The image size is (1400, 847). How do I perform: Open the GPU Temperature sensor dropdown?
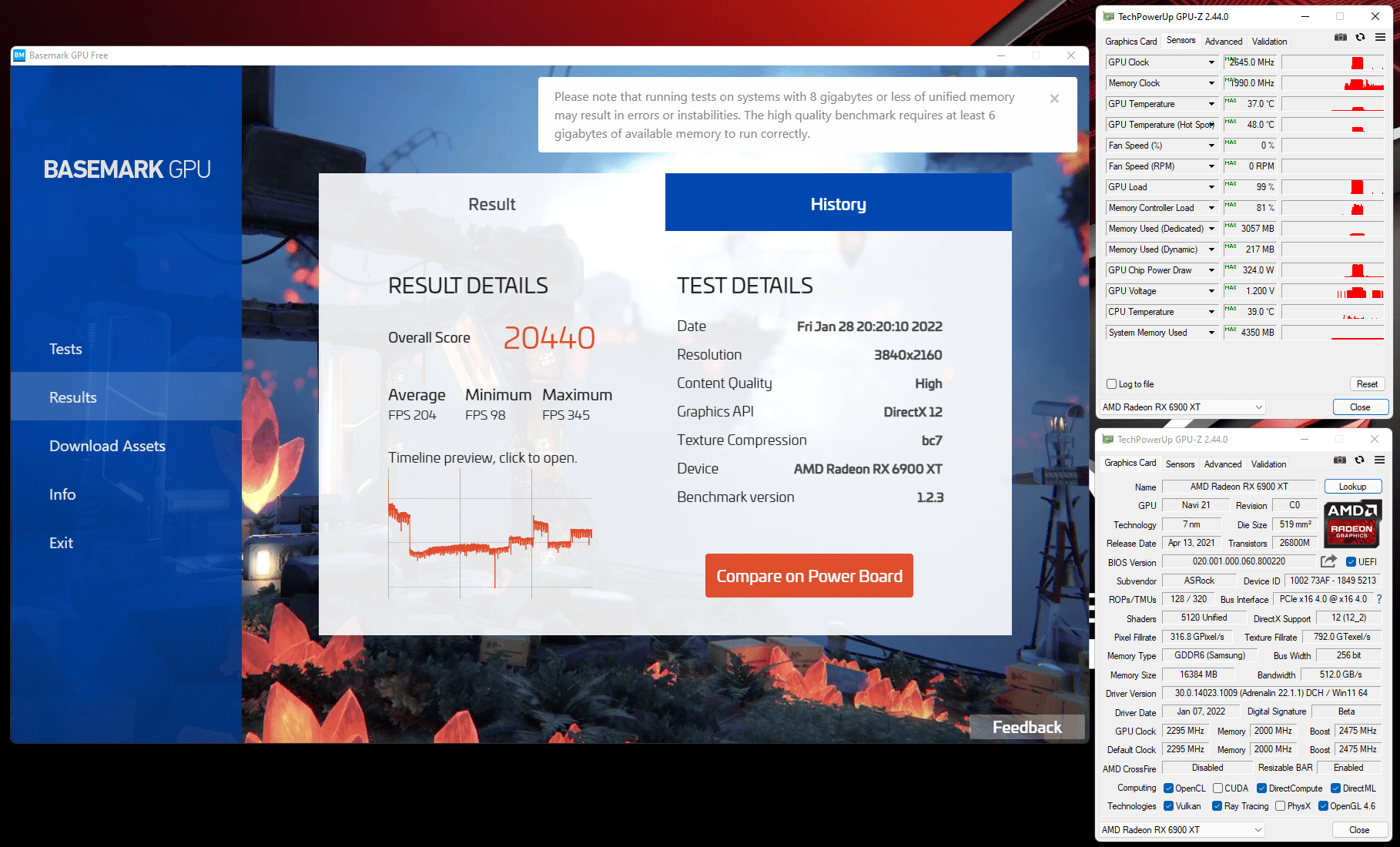[1211, 104]
